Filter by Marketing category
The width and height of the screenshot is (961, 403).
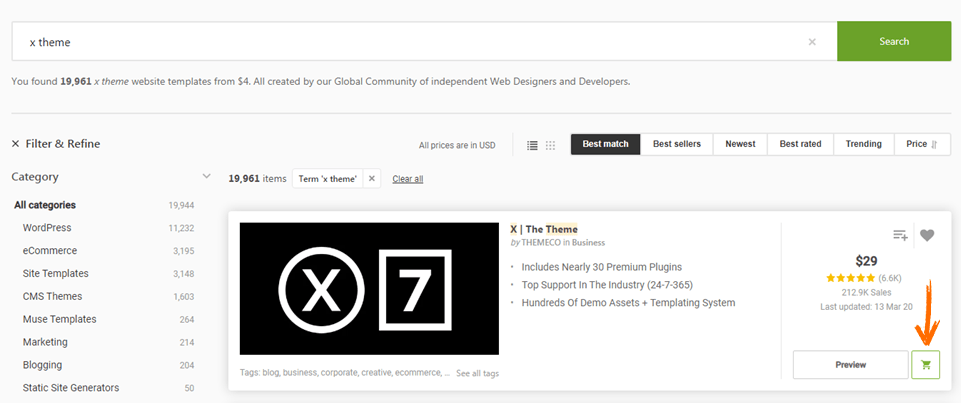tap(45, 342)
